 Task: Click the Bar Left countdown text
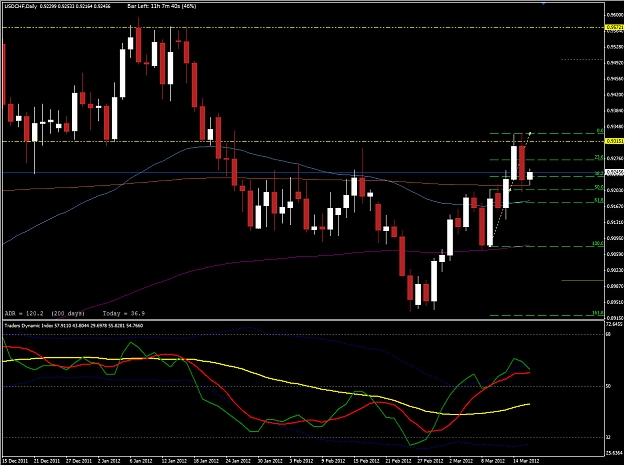[162, 6]
